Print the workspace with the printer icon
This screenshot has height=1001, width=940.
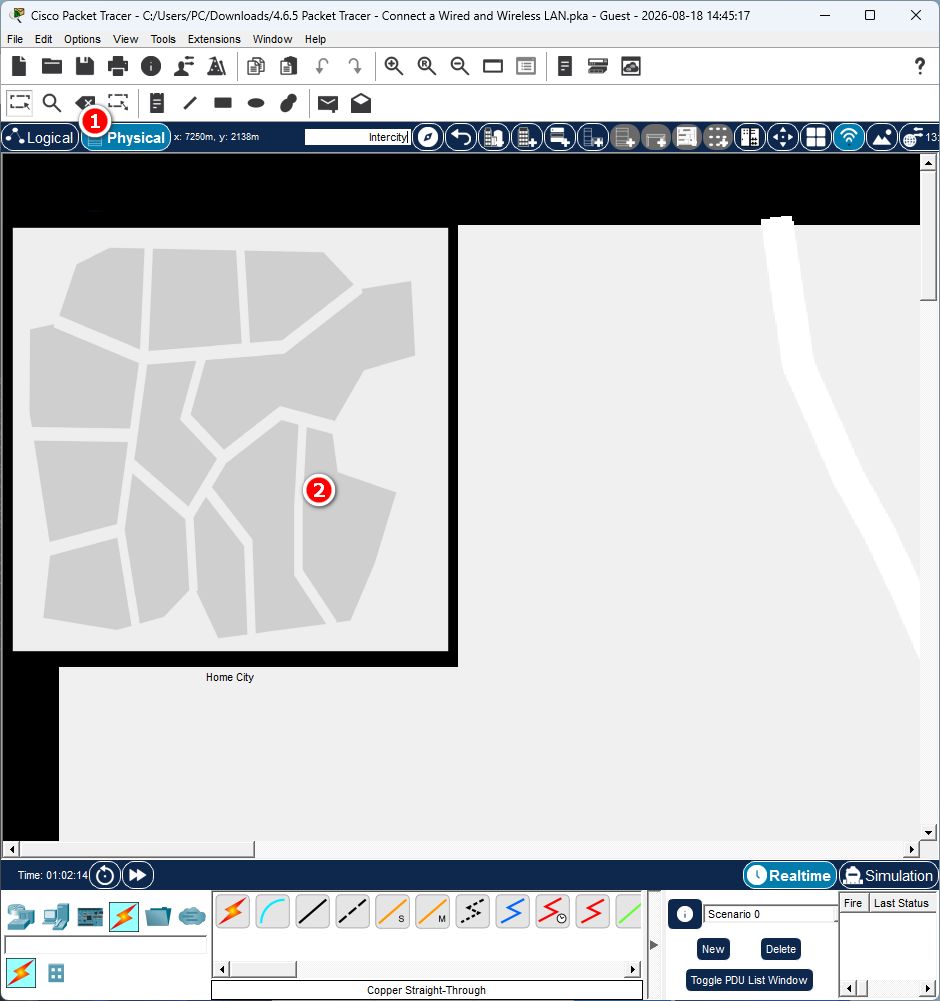point(118,66)
